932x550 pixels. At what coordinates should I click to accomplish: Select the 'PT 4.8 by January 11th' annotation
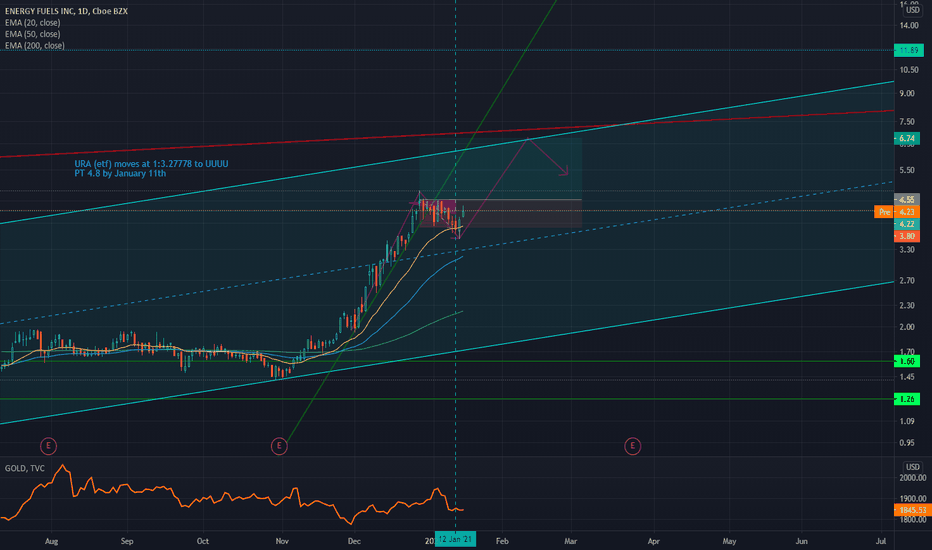coord(120,174)
